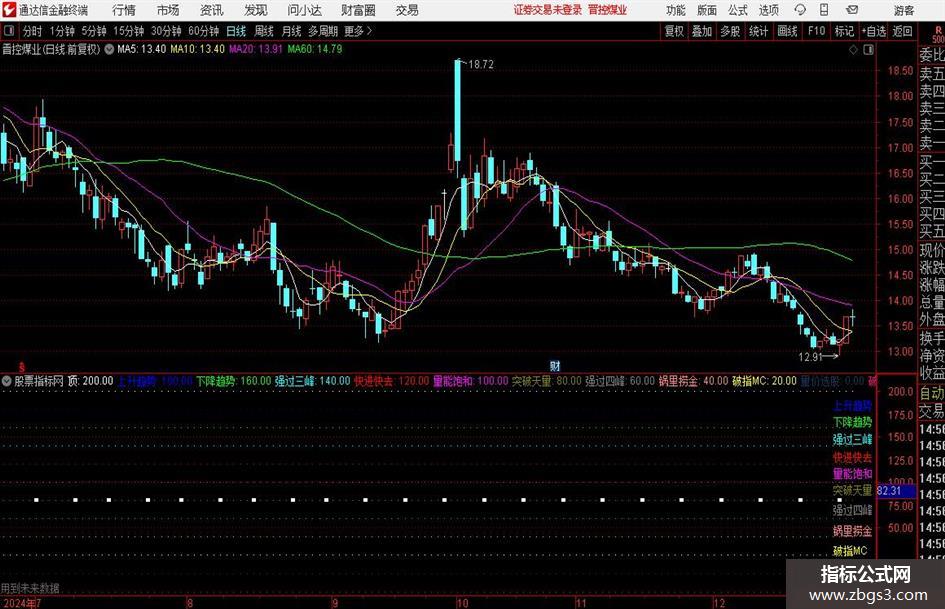Open the 交易 menu

pos(407,10)
